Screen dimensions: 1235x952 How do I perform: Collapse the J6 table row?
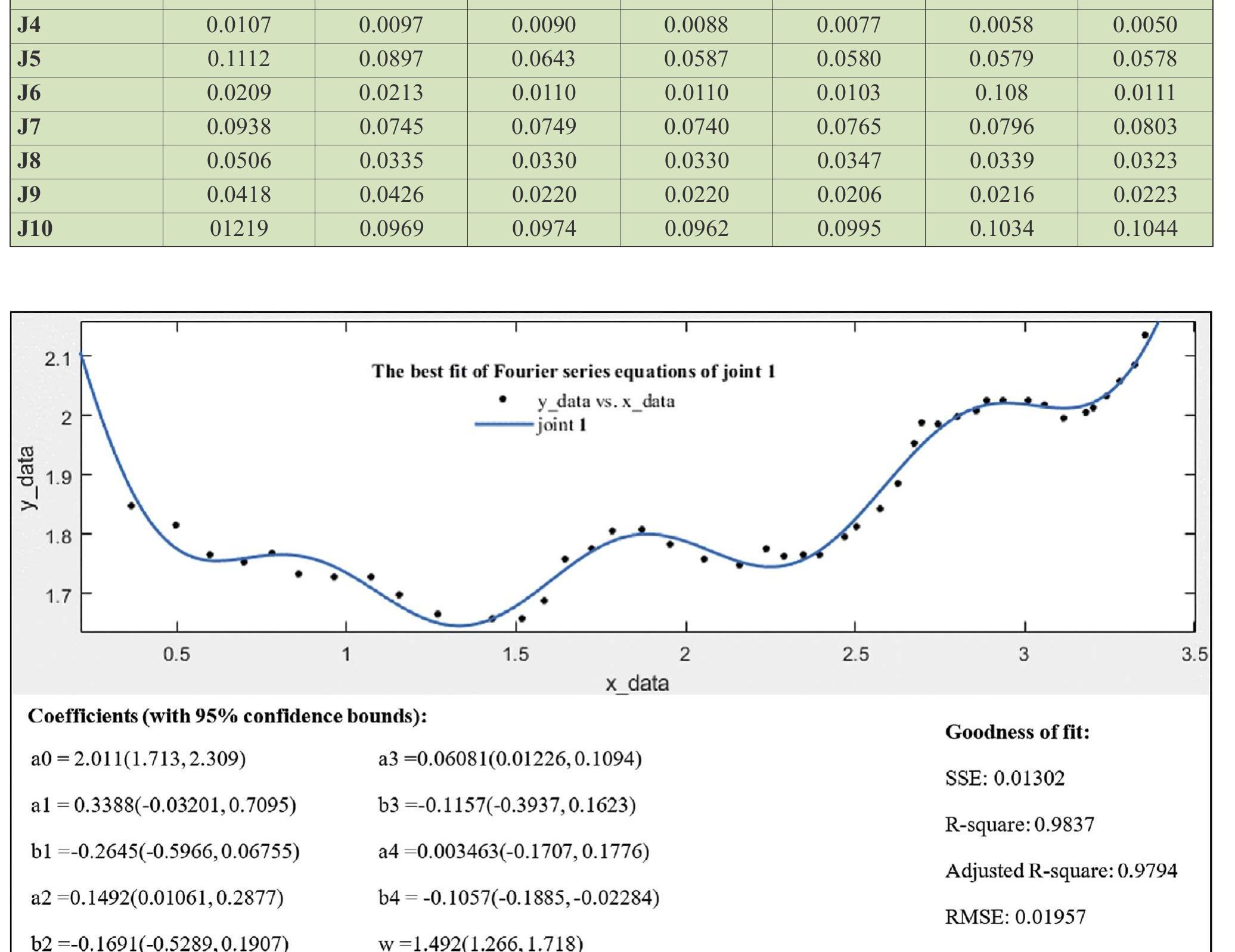coord(30,92)
